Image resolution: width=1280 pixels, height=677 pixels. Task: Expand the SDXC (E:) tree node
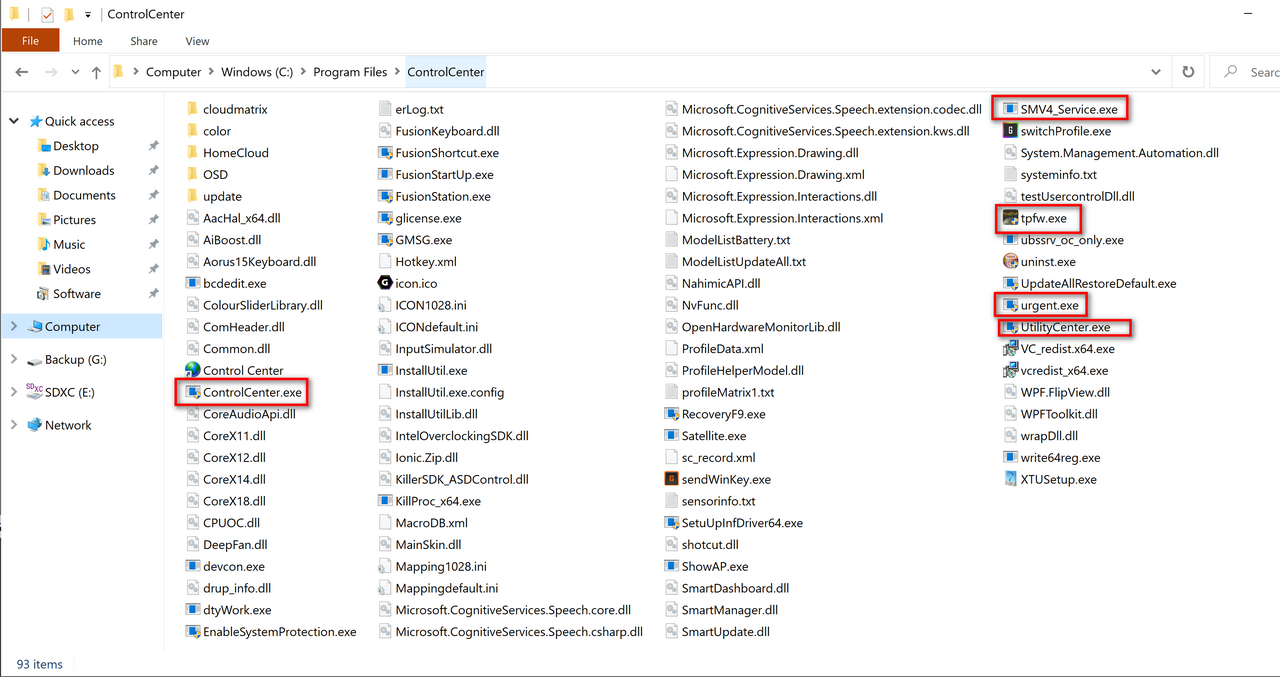point(14,392)
